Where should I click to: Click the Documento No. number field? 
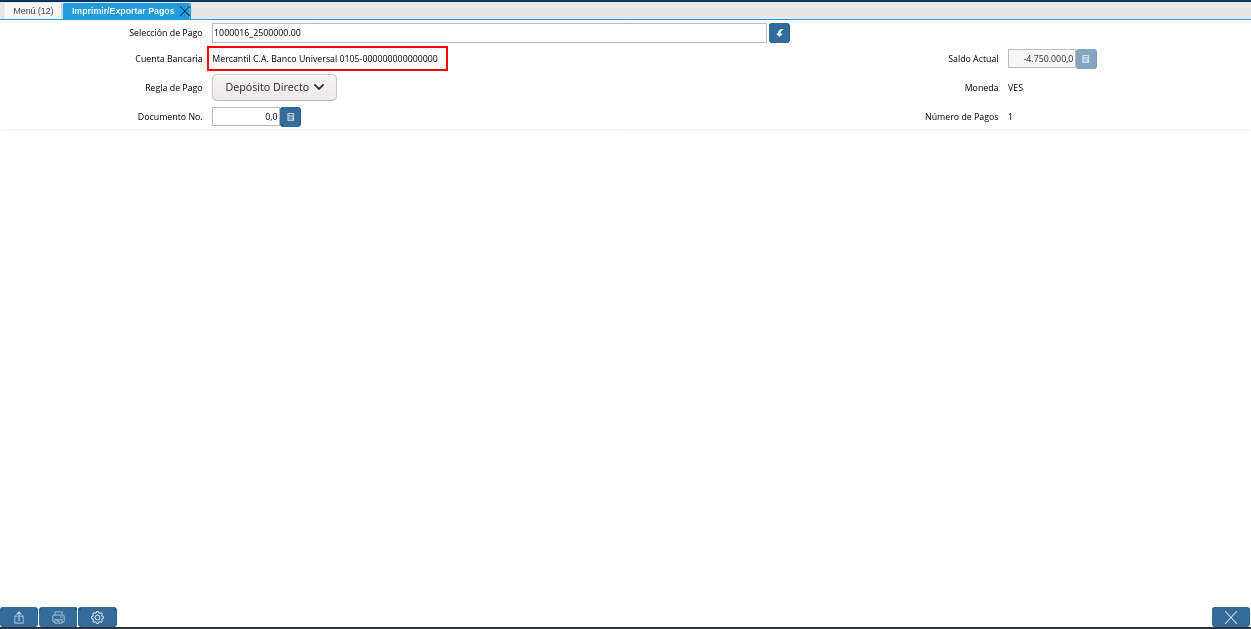[245, 117]
